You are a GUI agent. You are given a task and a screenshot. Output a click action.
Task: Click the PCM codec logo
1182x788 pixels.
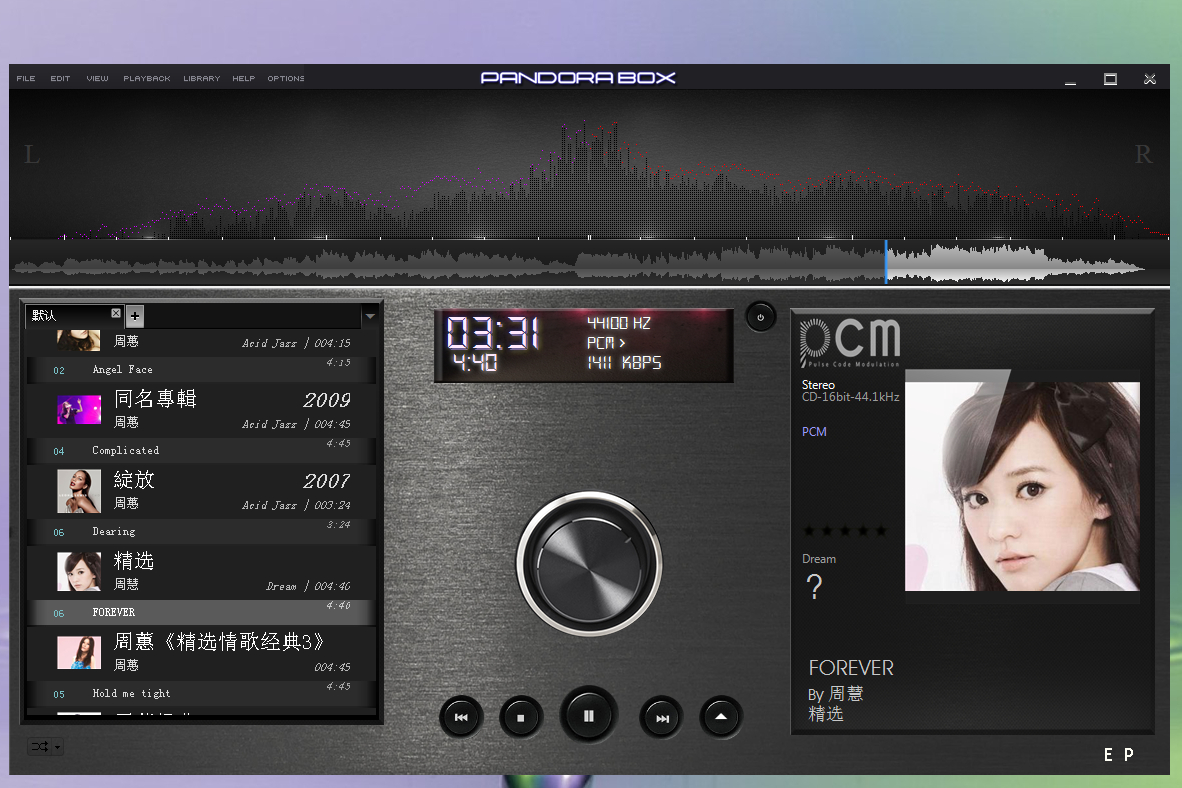[x=850, y=342]
